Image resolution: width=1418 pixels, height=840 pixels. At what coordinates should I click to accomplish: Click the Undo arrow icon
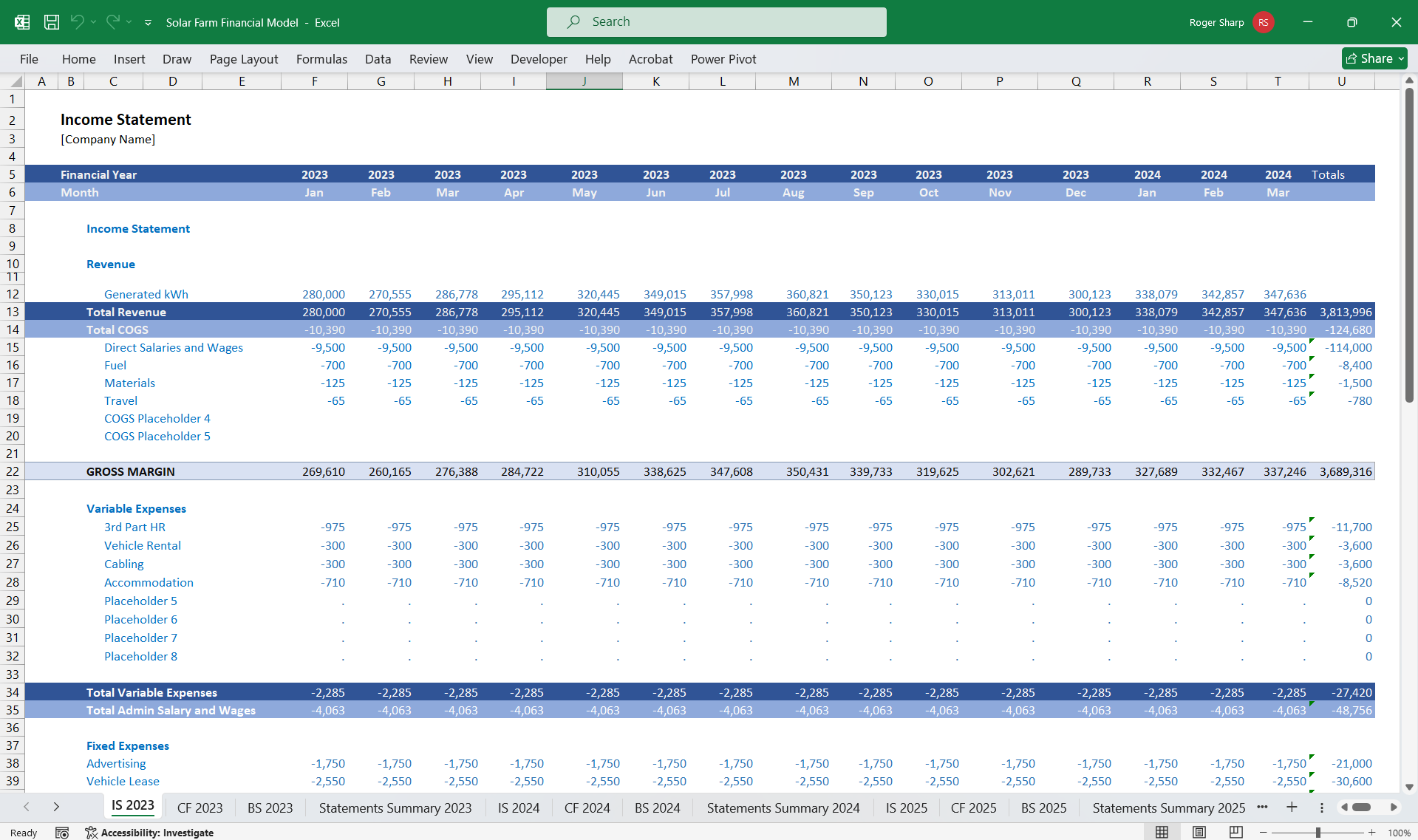click(x=77, y=22)
